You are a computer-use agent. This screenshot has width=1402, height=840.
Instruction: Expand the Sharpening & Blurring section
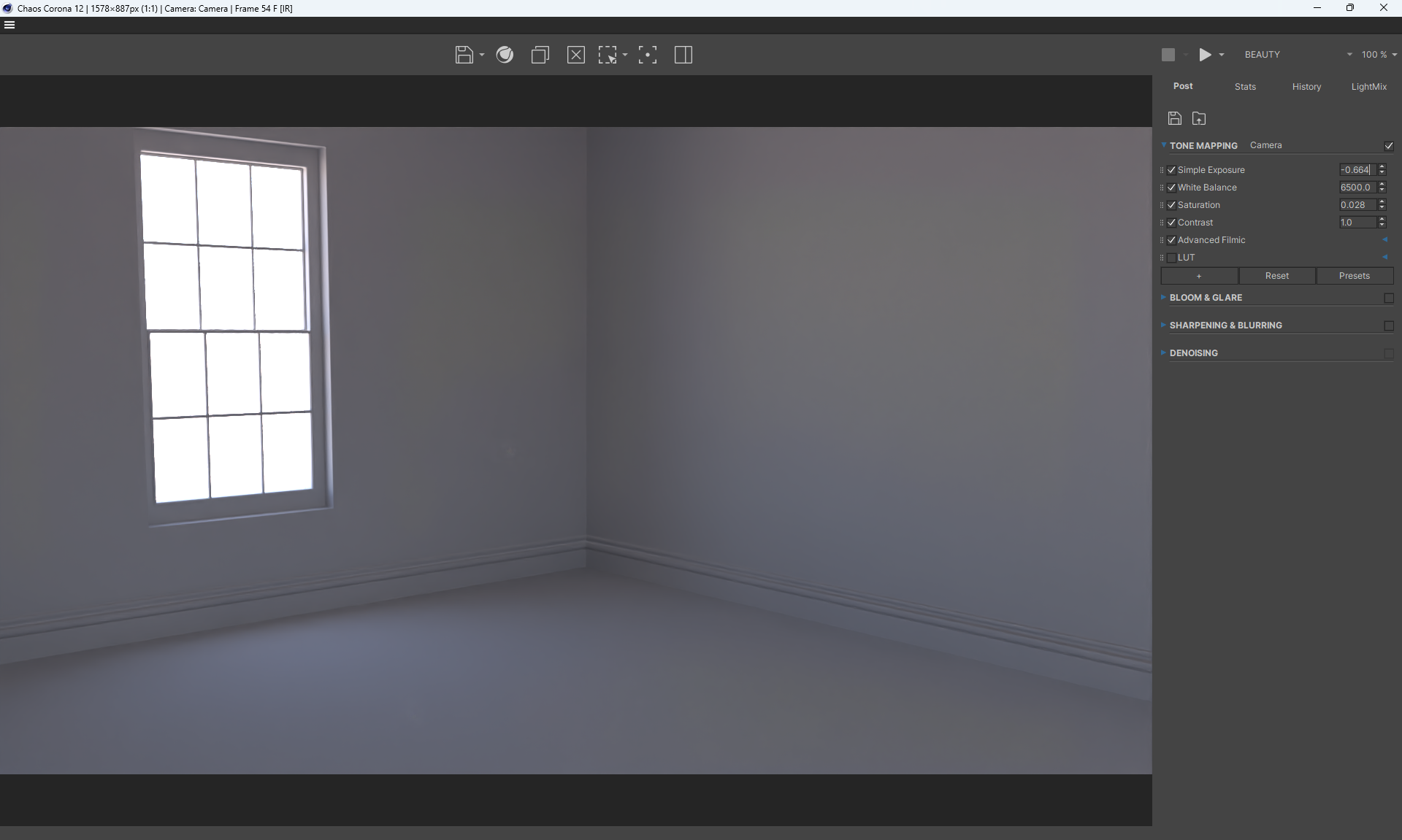coord(1225,325)
